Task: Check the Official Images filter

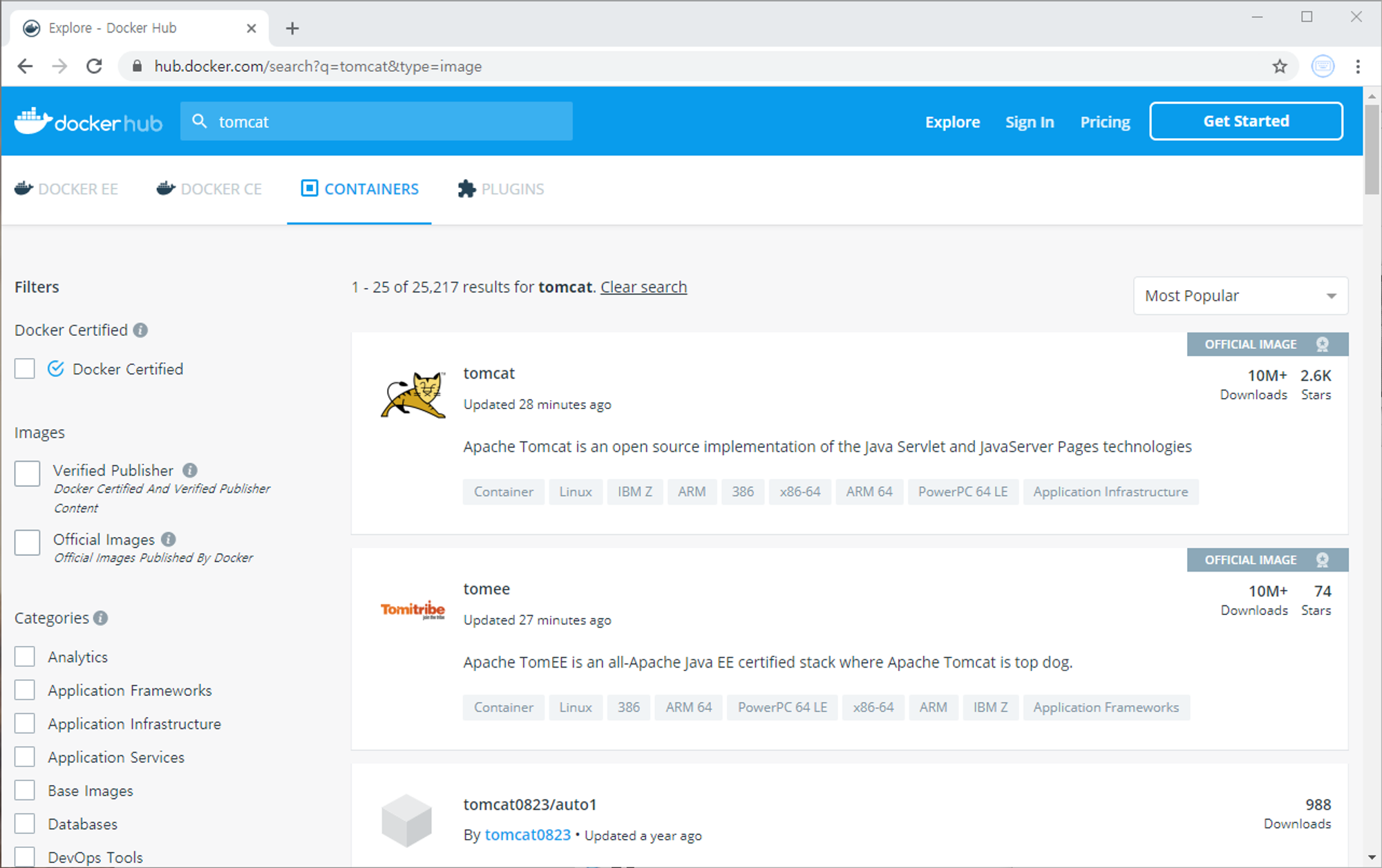Action: coord(28,542)
